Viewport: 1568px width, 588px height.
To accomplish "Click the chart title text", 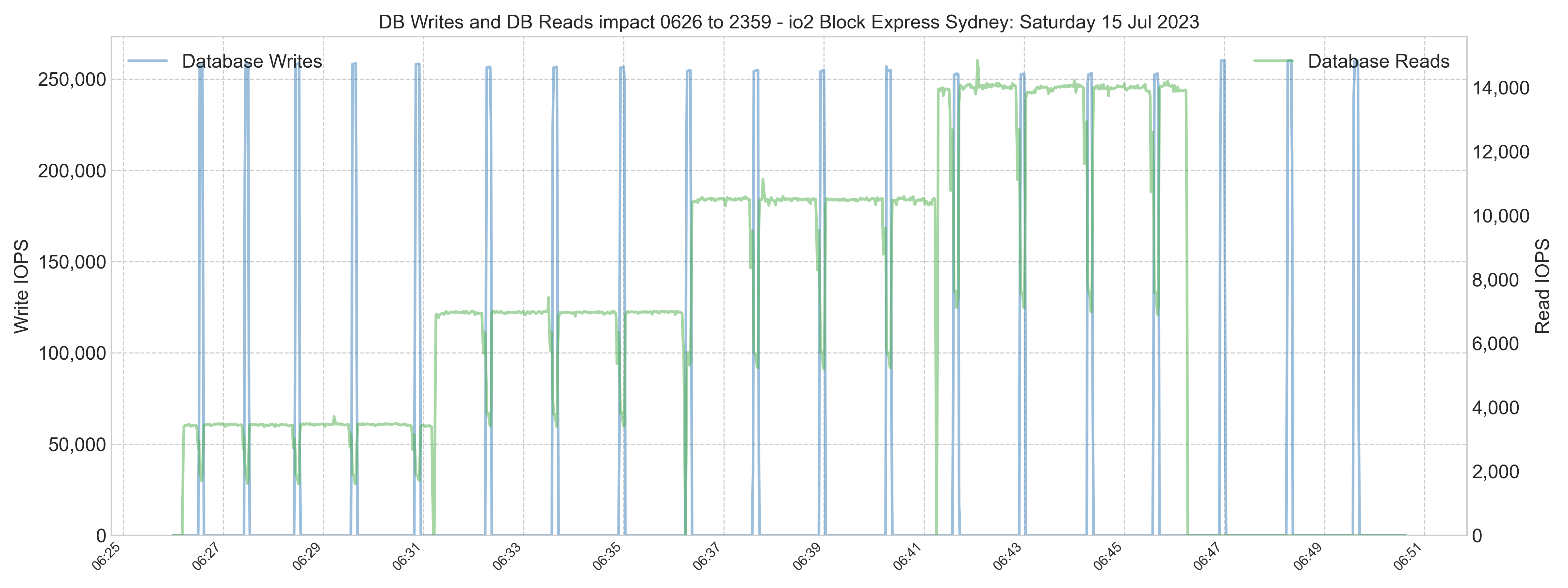I will coord(789,22).
